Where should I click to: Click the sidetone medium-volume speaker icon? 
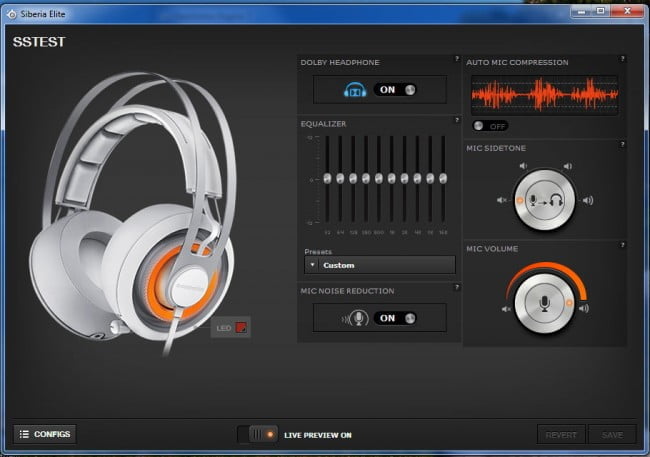pos(568,166)
